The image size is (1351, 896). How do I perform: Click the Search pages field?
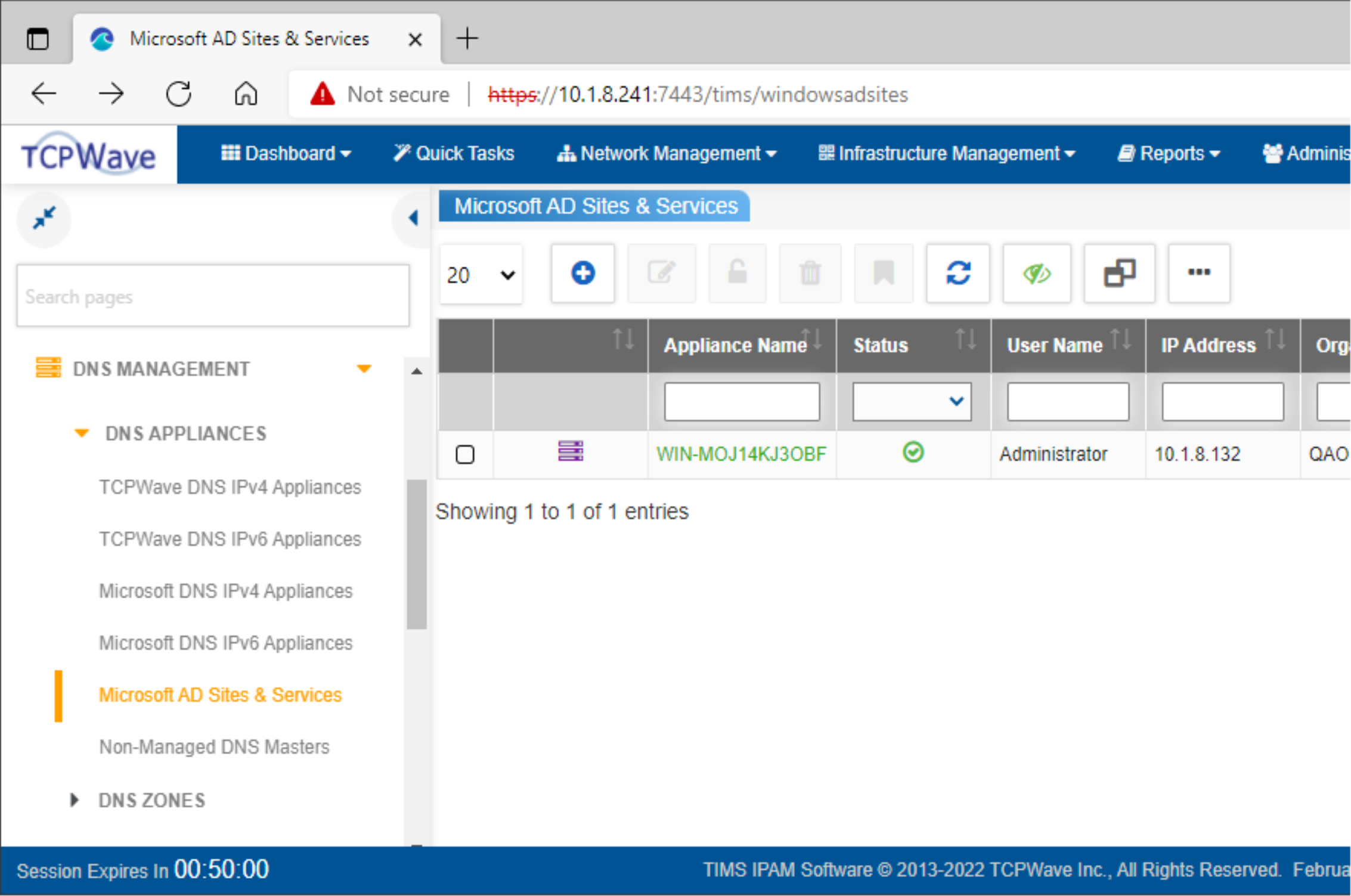[213, 296]
